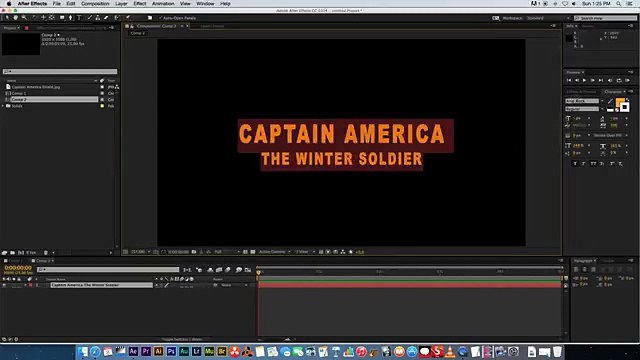Open the Layer menu
The image size is (640, 360).
(x=121, y=3)
